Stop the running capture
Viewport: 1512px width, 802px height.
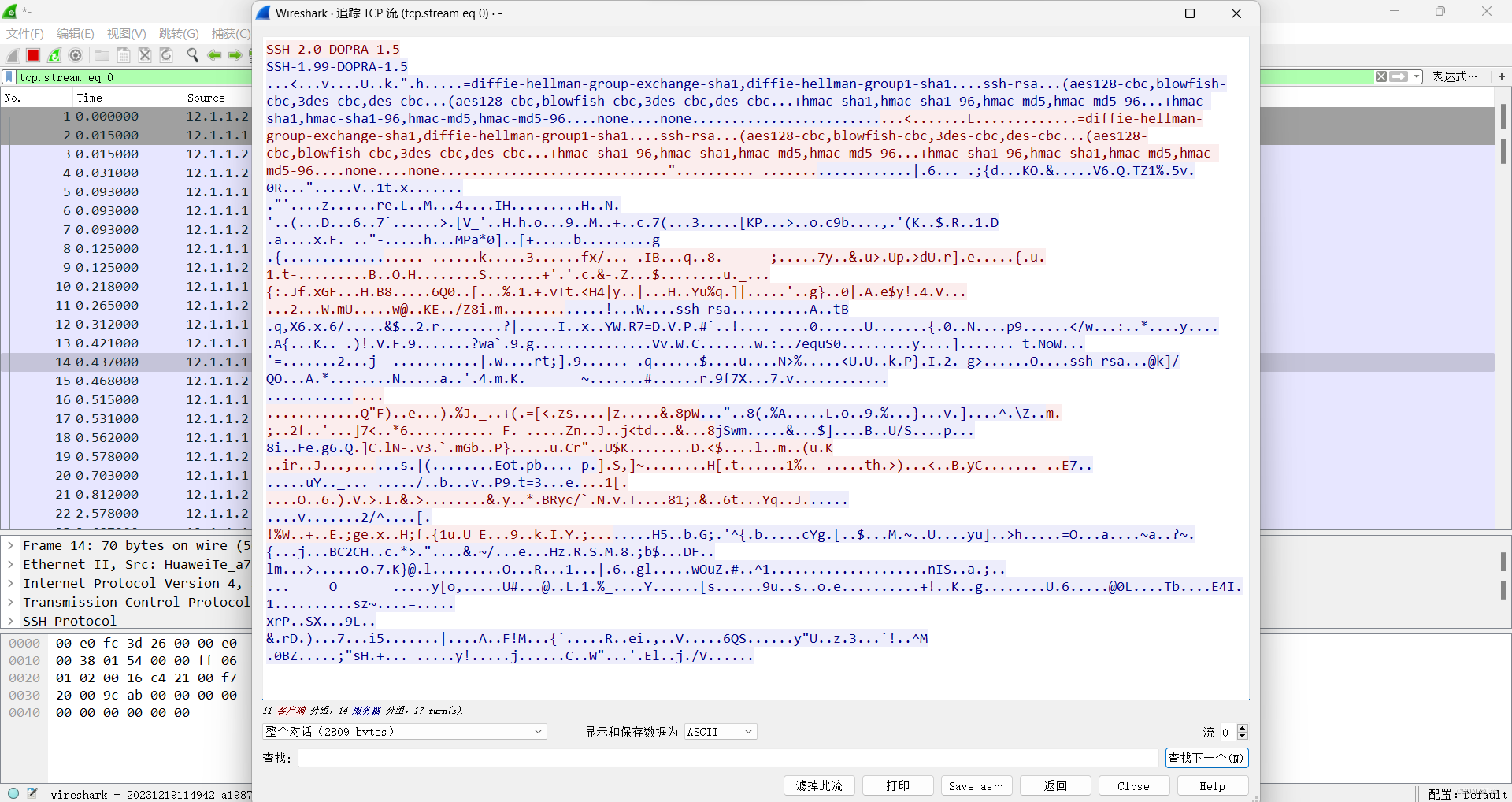(x=33, y=55)
